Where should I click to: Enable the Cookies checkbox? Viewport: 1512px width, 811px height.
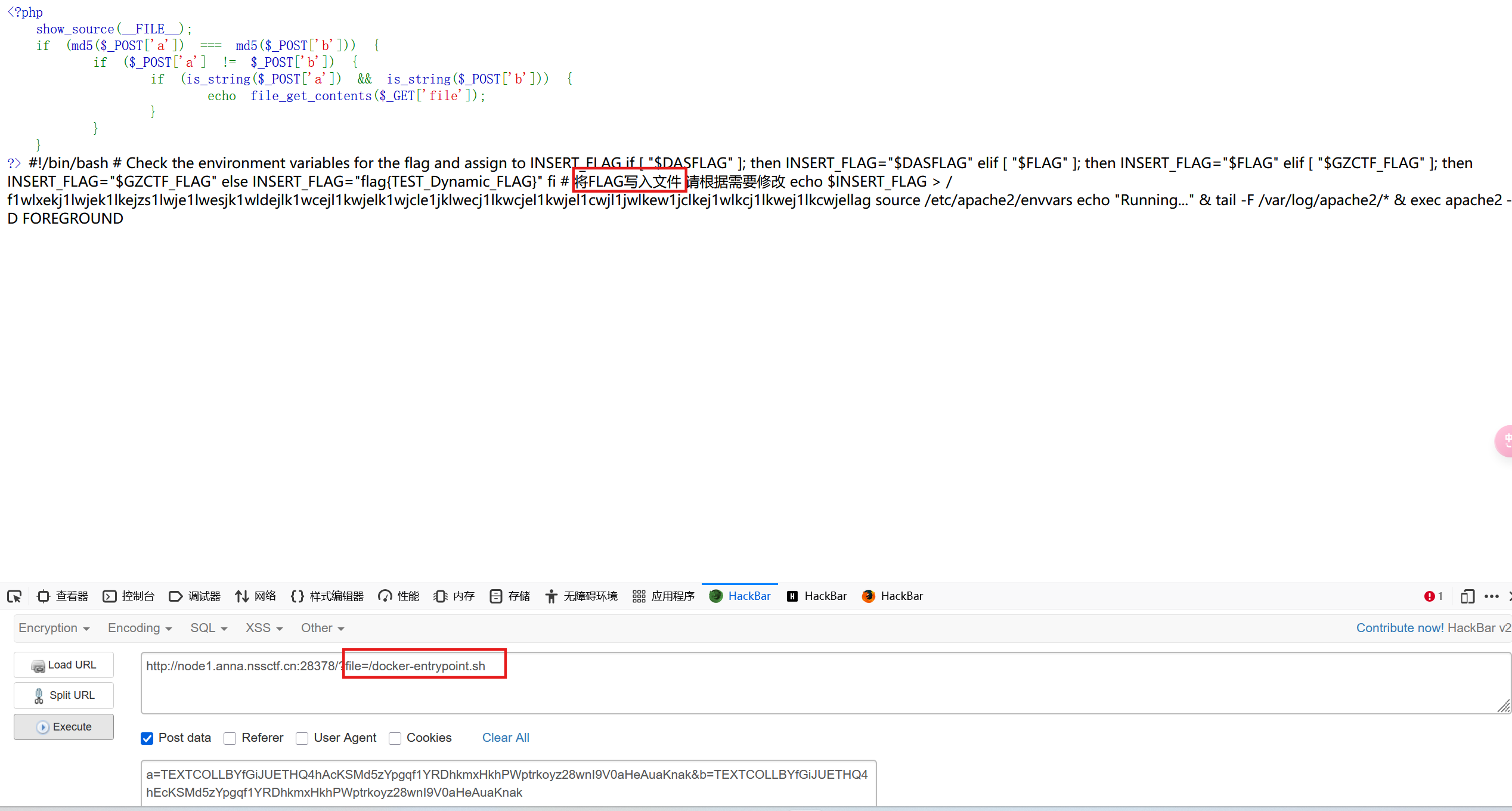click(x=395, y=738)
